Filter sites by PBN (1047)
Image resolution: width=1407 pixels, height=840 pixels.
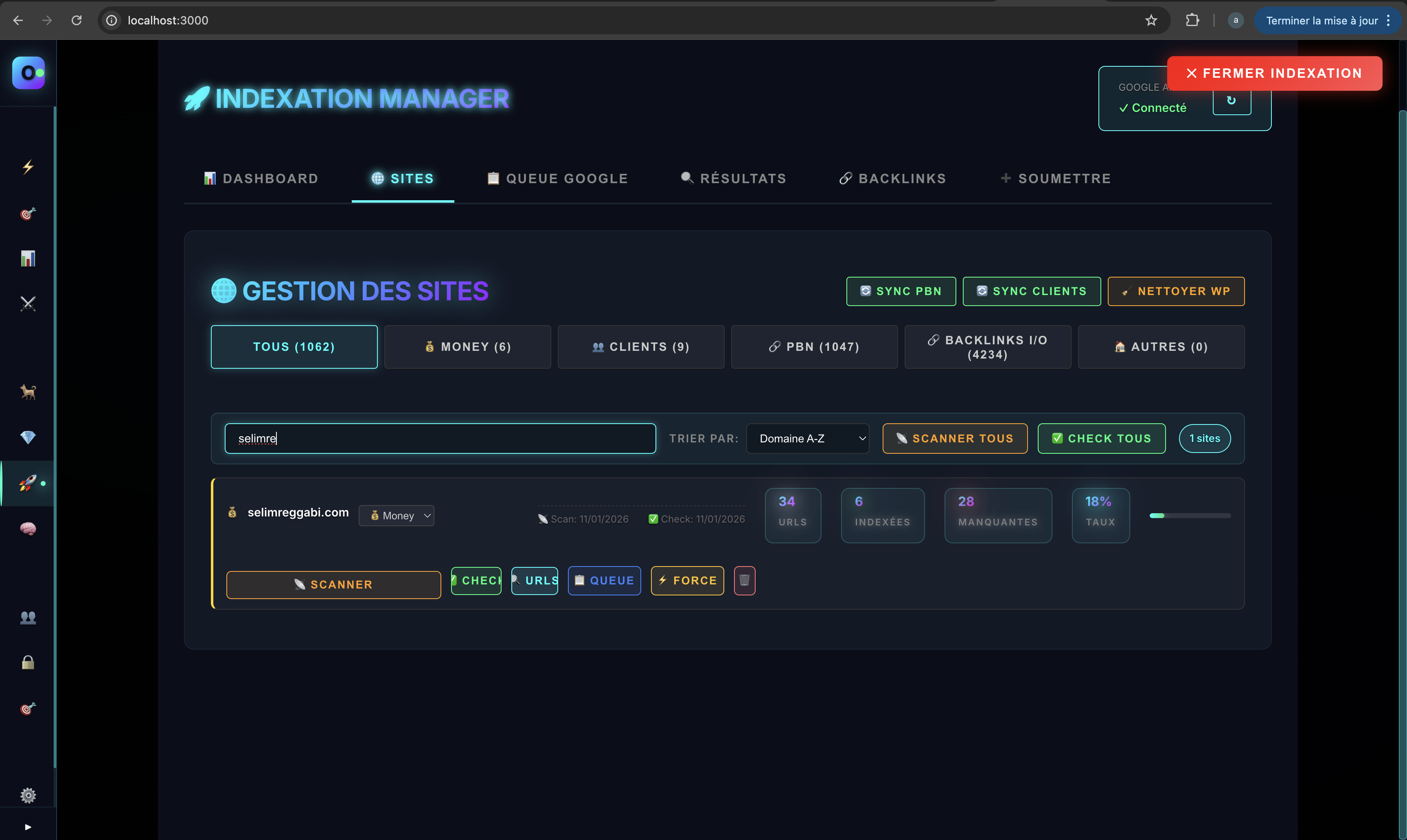(814, 346)
